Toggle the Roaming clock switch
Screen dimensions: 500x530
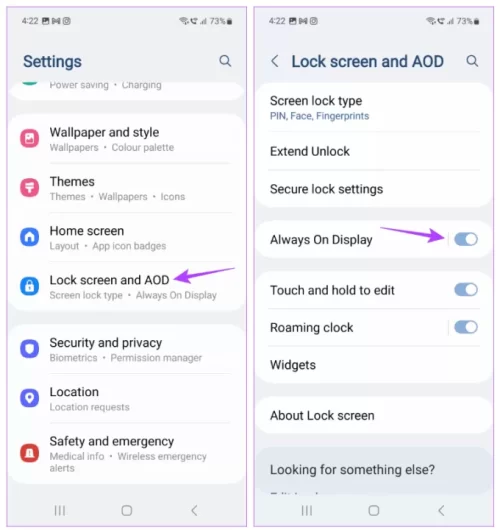466,327
